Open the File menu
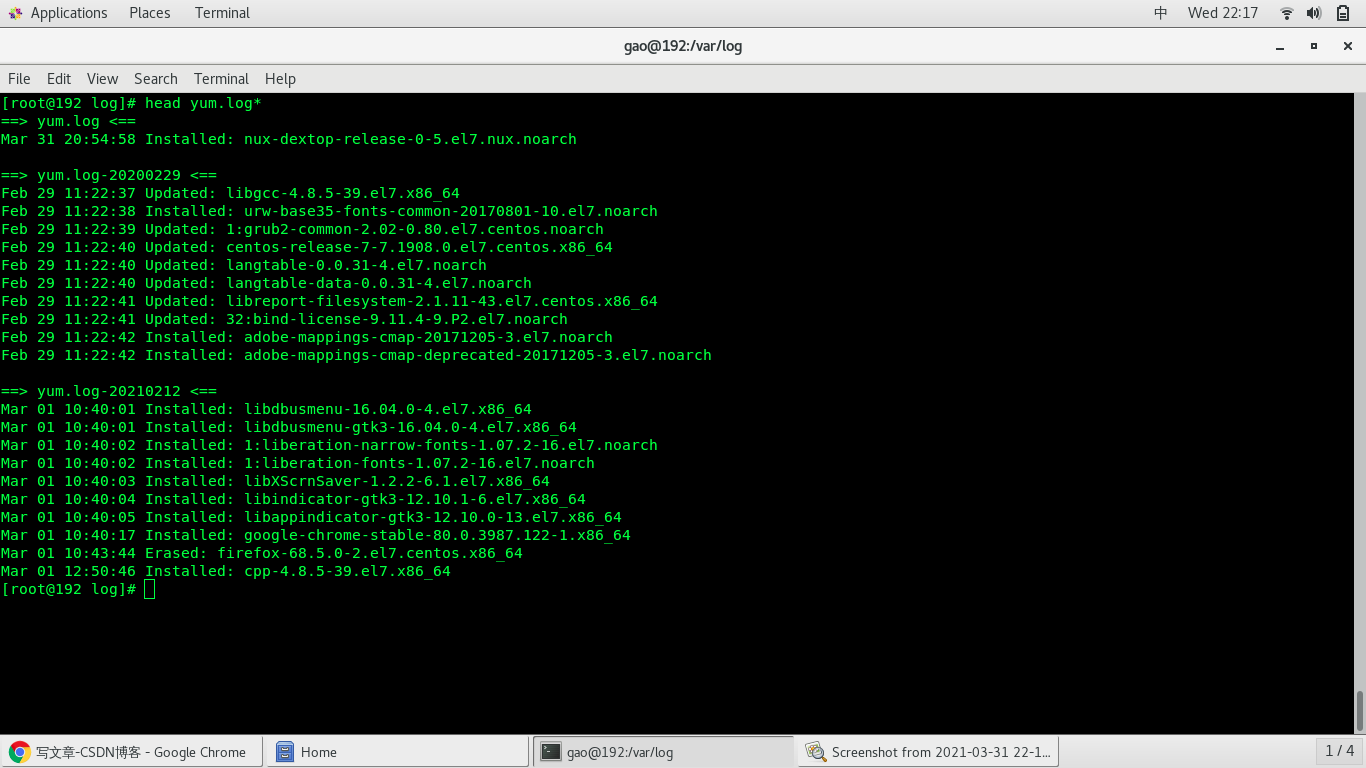Viewport: 1366px width, 768px height. tap(19, 79)
